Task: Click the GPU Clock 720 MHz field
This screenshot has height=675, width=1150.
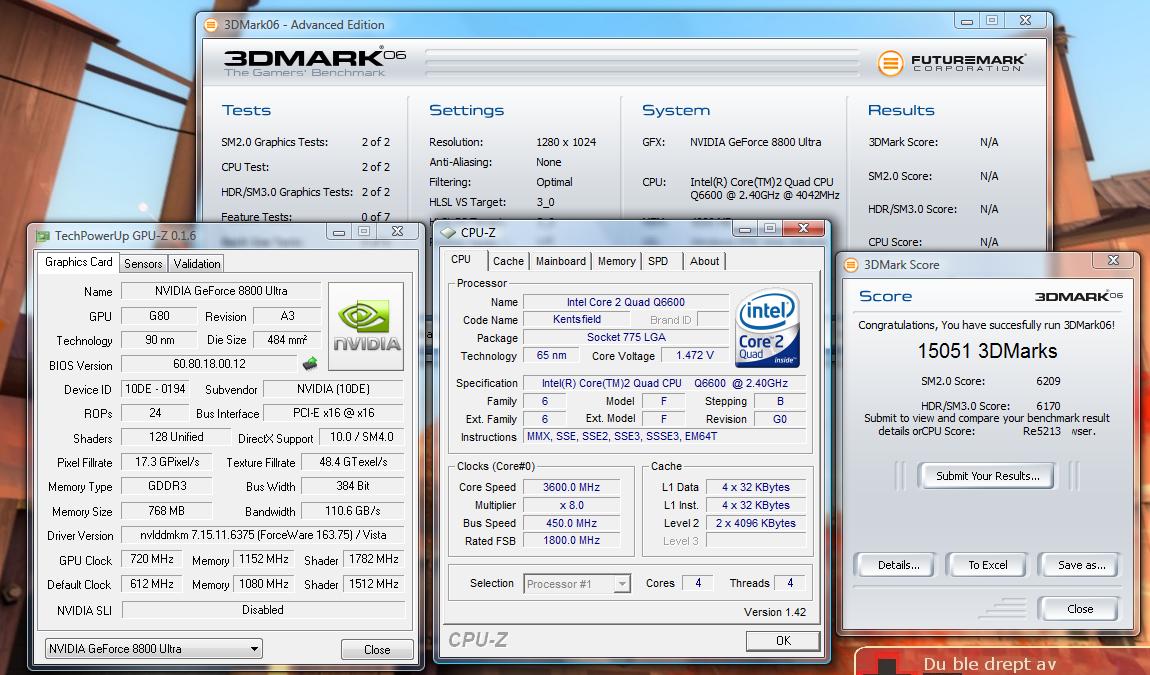Action: click(x=152, y=559)
